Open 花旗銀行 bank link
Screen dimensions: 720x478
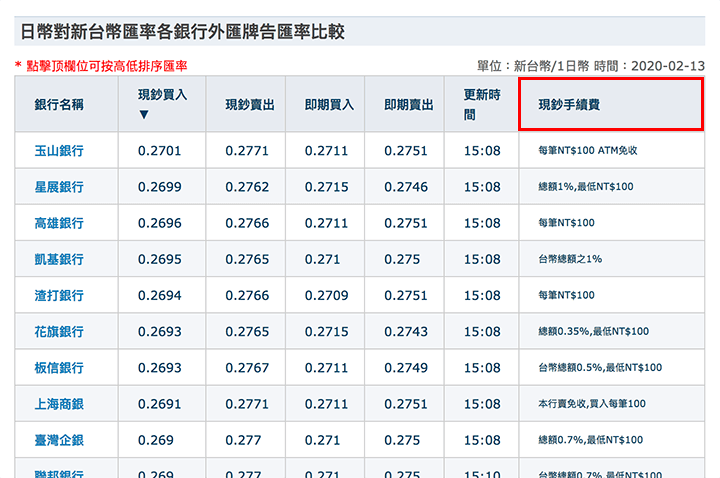pos(59,332)
